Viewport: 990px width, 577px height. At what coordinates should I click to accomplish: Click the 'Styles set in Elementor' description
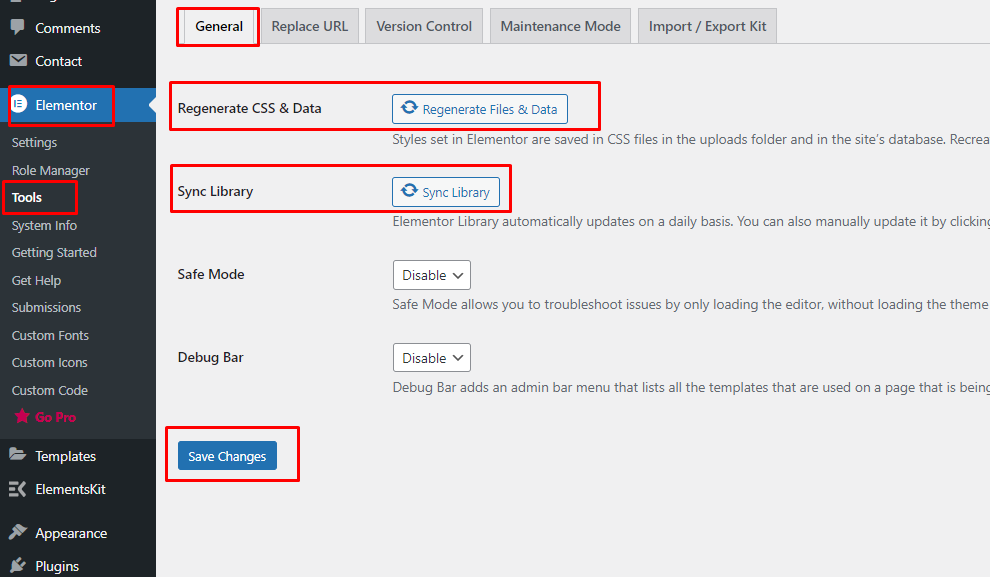(x=691, y=140)
